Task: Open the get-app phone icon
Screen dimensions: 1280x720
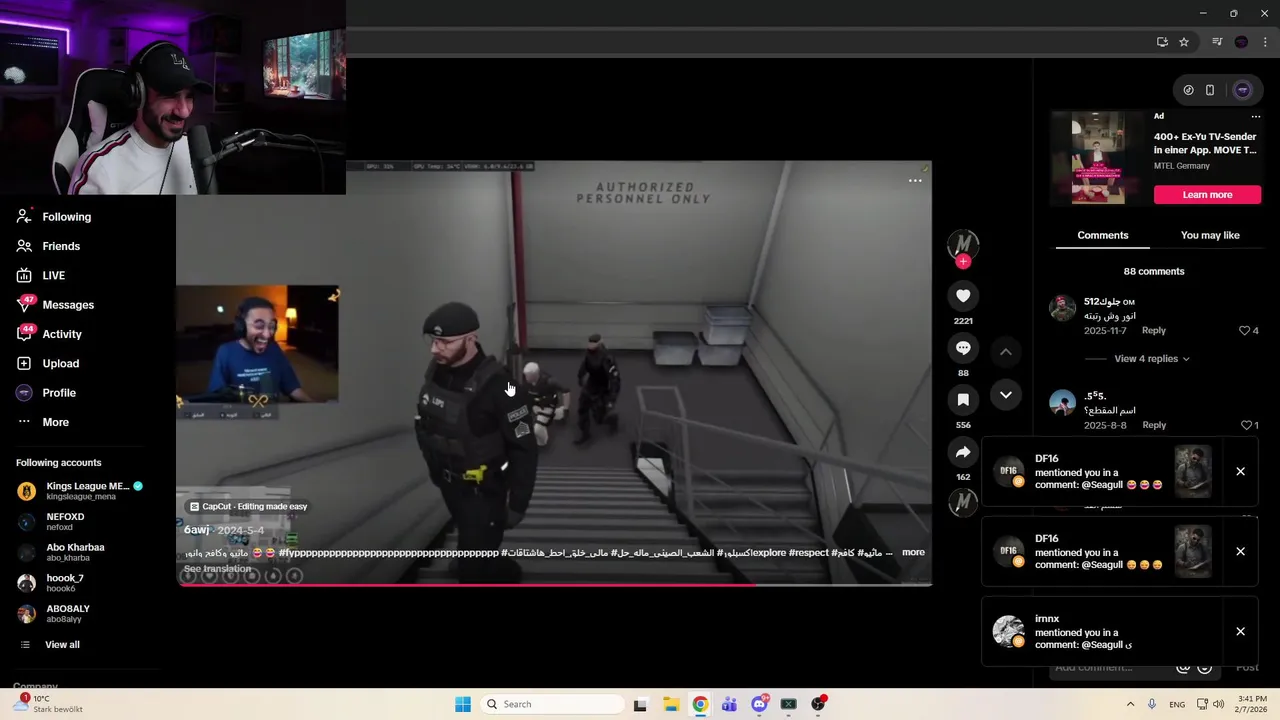Action: (x=1210, y=90)
